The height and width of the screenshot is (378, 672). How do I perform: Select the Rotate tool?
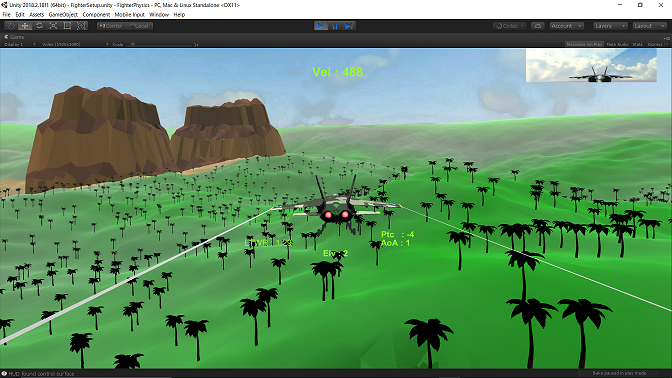tap(39, 26)
